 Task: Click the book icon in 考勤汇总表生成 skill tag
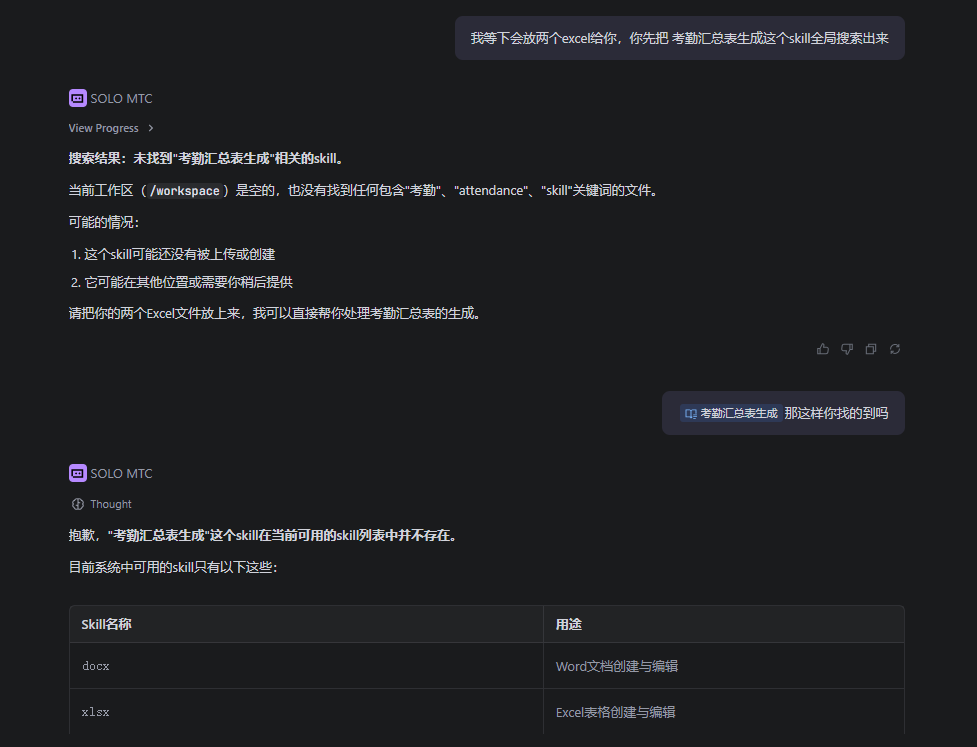(x=690, y=414)
